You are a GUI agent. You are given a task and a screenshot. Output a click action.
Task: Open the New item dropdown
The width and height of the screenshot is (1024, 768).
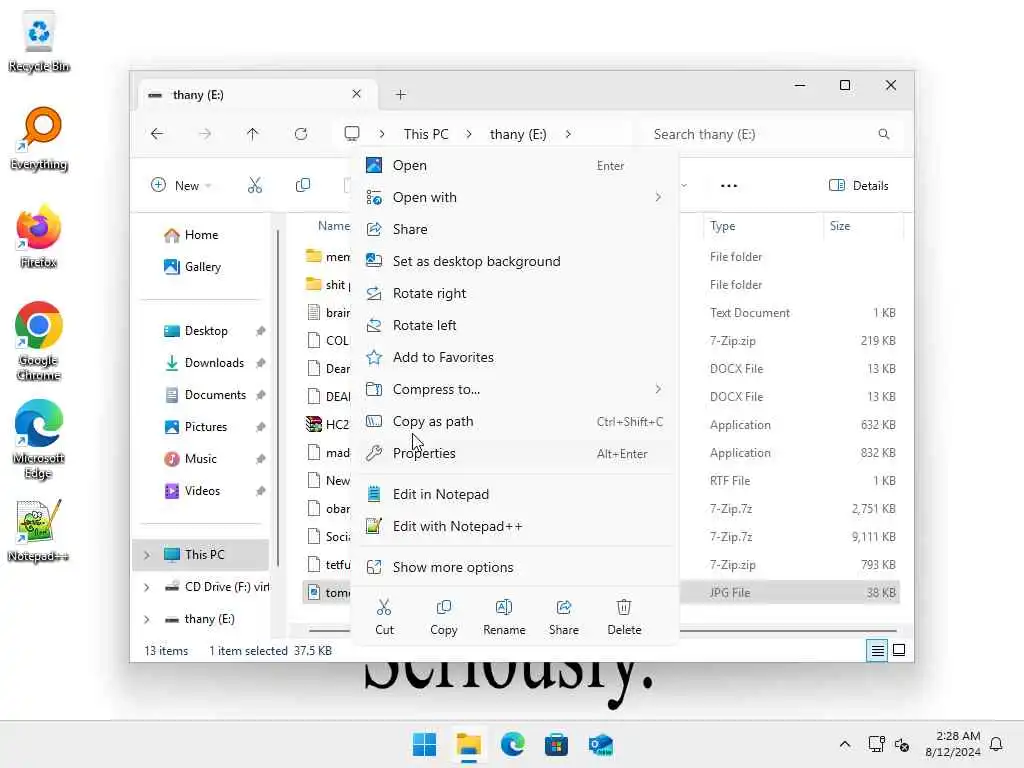[181, 185]
